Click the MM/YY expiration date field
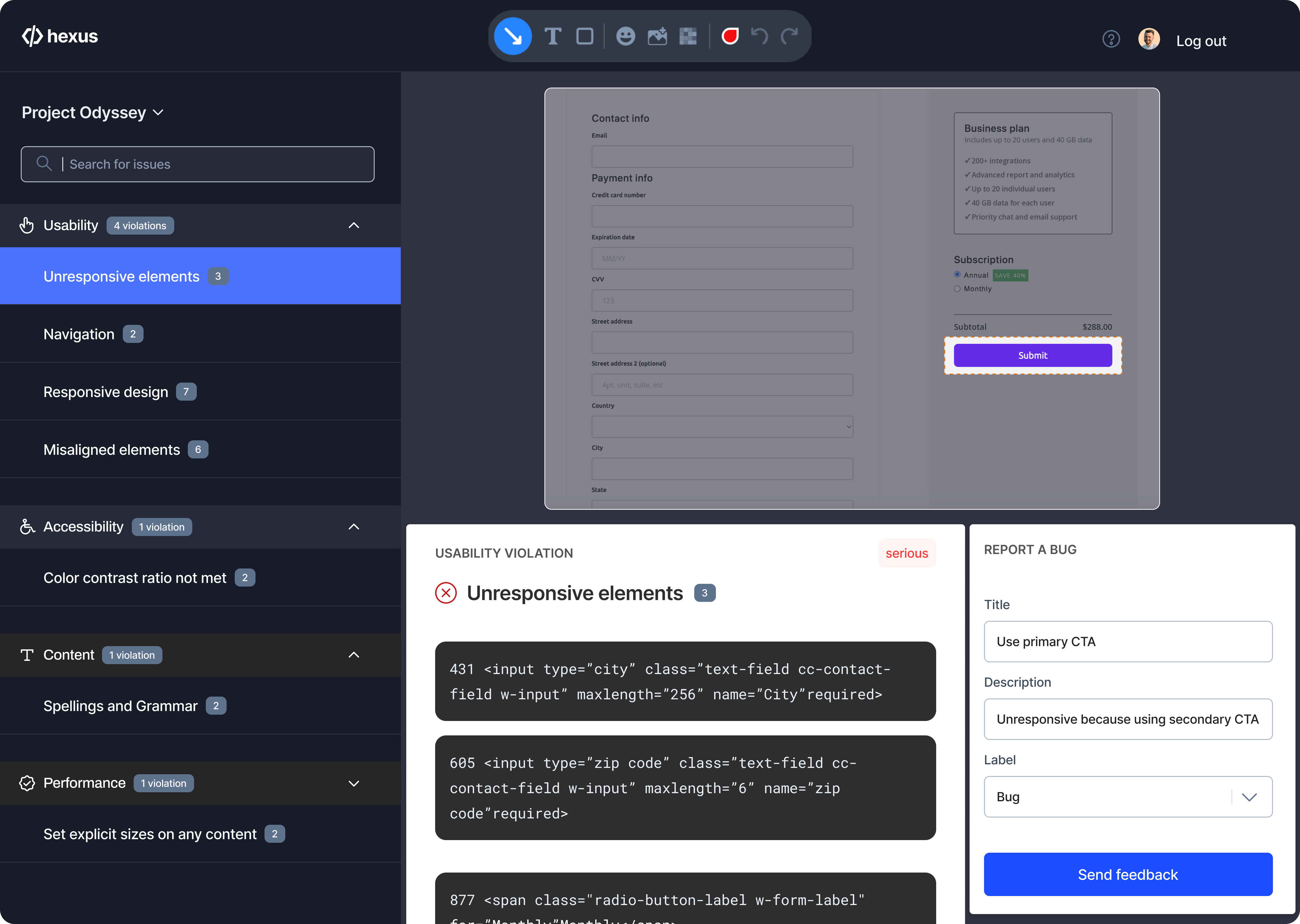Image resolution: width=1300 pixels, height=924 pixels. click(x=722, y=258)
